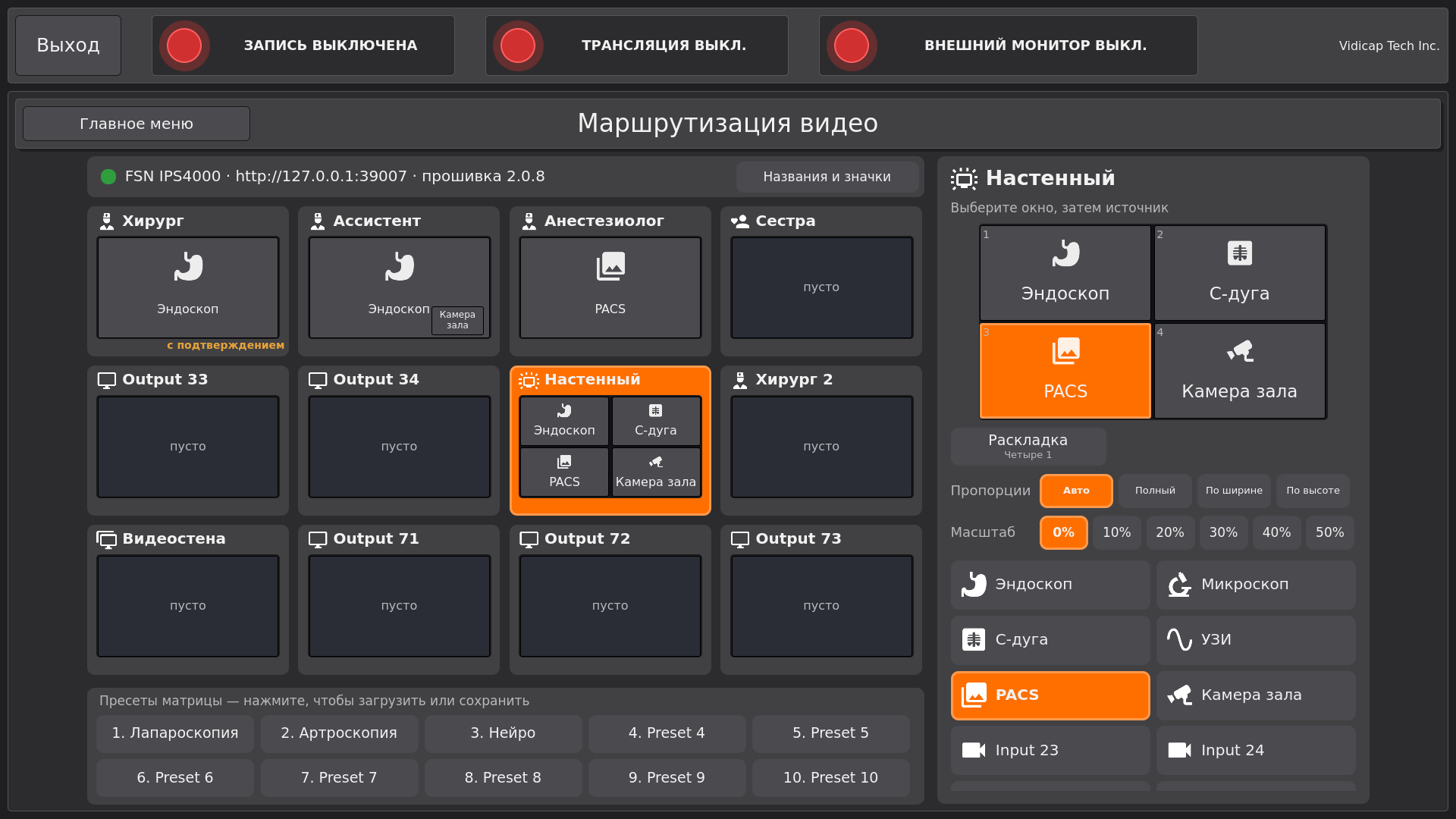Select window 3 PACS in Настенный layout

point(1065,371)
